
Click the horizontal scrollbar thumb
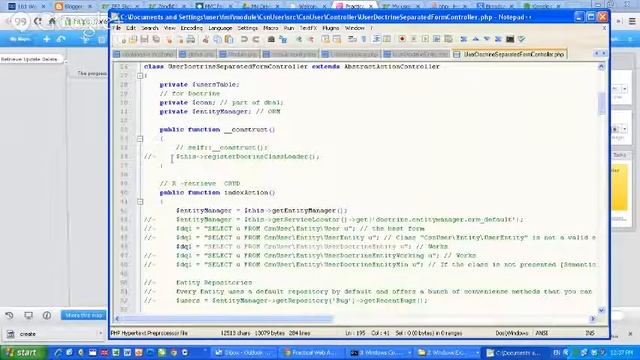(x=227, y=318)
